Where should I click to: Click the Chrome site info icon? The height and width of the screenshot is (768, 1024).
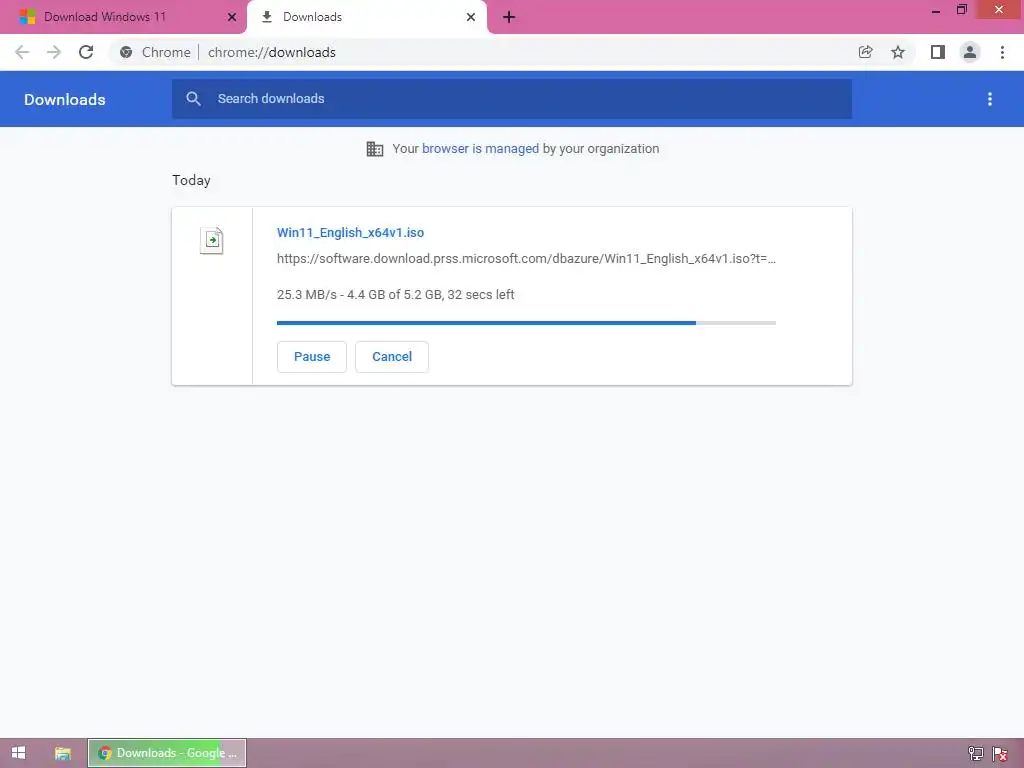click(x=126, y=52)
